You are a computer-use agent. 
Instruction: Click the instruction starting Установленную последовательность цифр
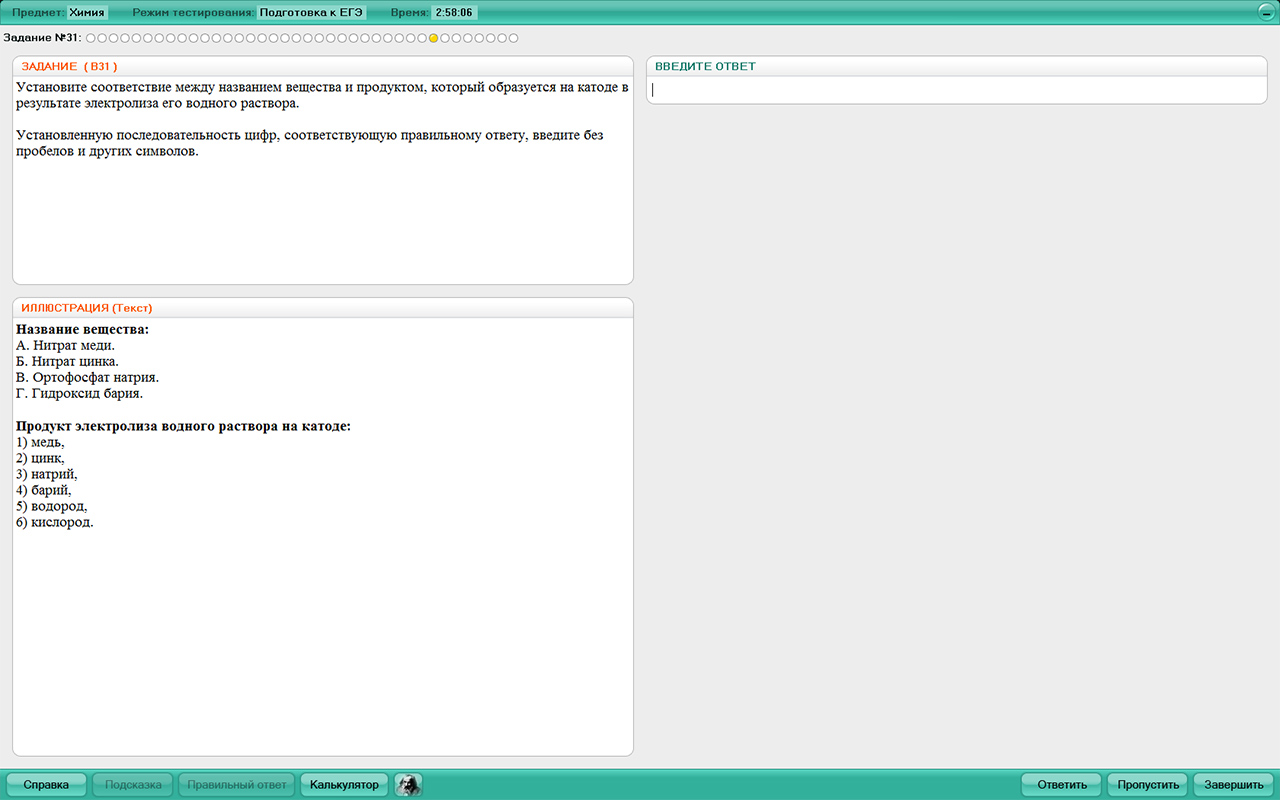coord(310,143)
